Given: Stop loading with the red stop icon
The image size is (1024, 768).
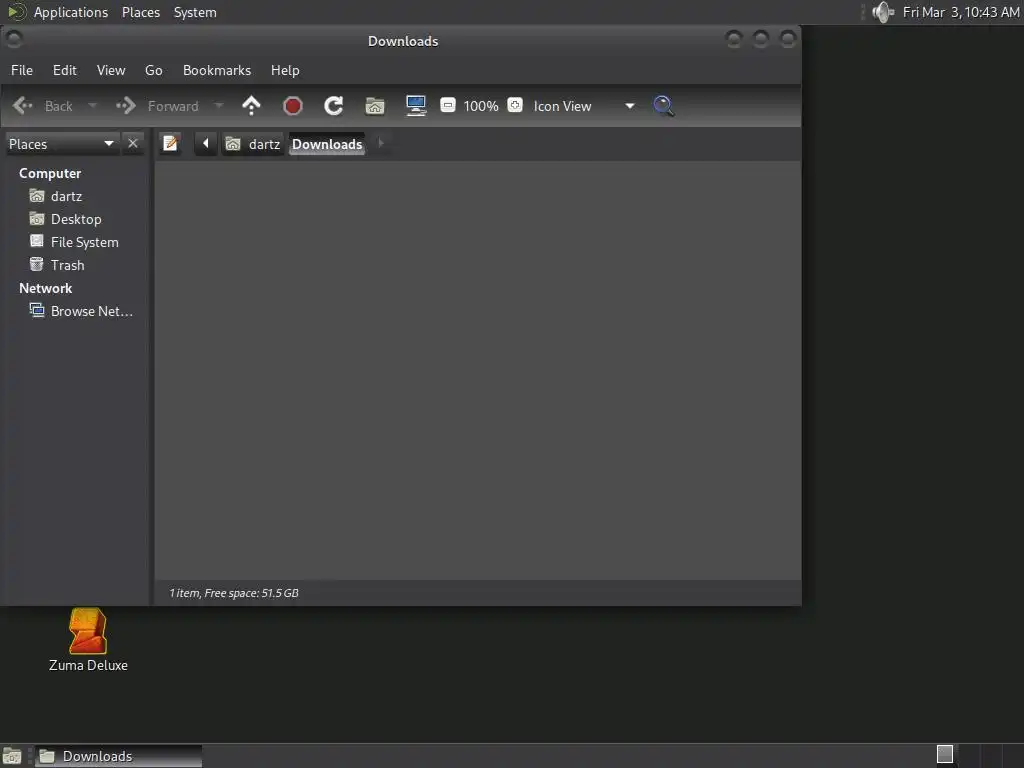Looking at the screenshot, I should point(293,106).
